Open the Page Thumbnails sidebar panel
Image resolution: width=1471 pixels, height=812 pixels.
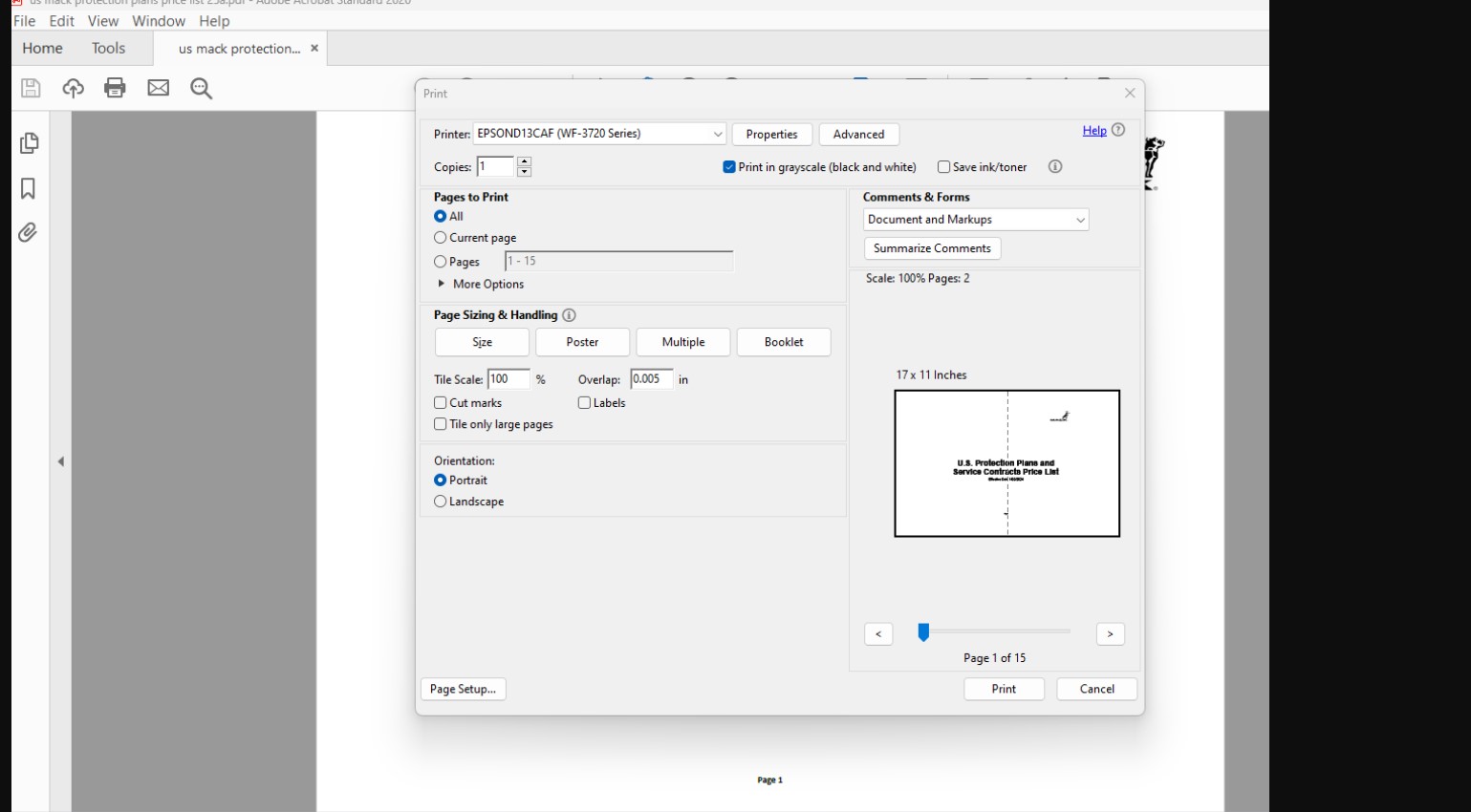(x=30, y=144)
